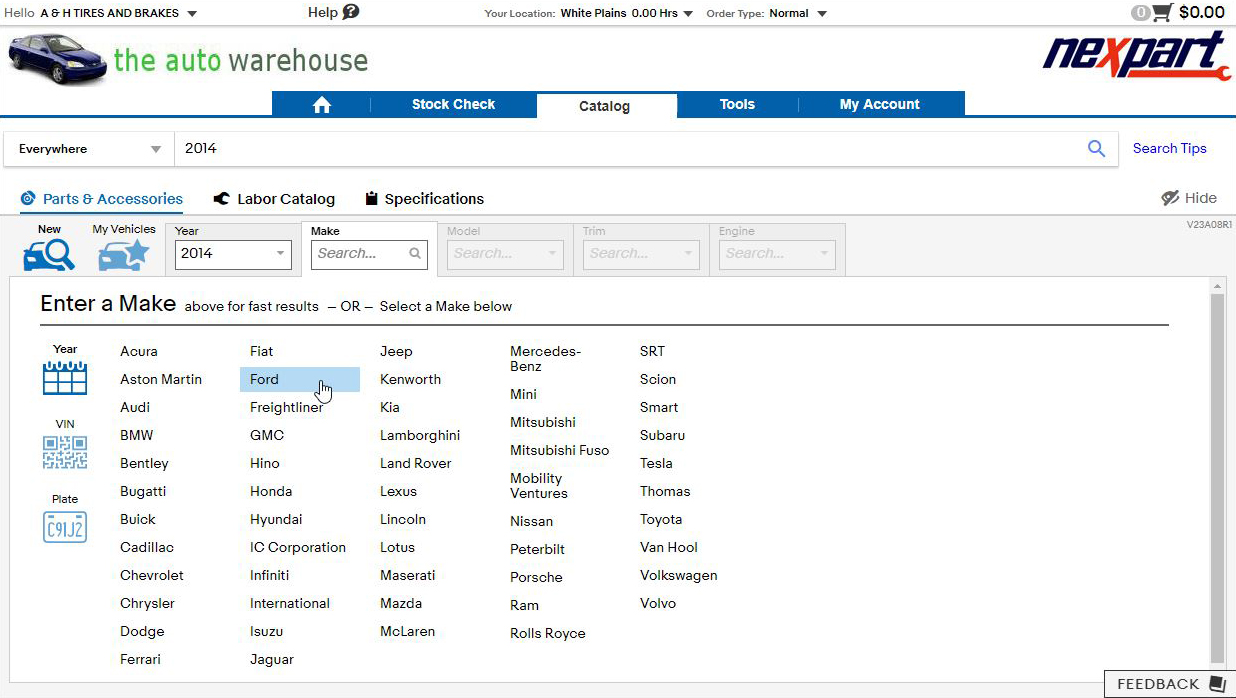Switch to the Catalog tab
The width and height of the screenshot is (1236, 698).
pos(605,106)
